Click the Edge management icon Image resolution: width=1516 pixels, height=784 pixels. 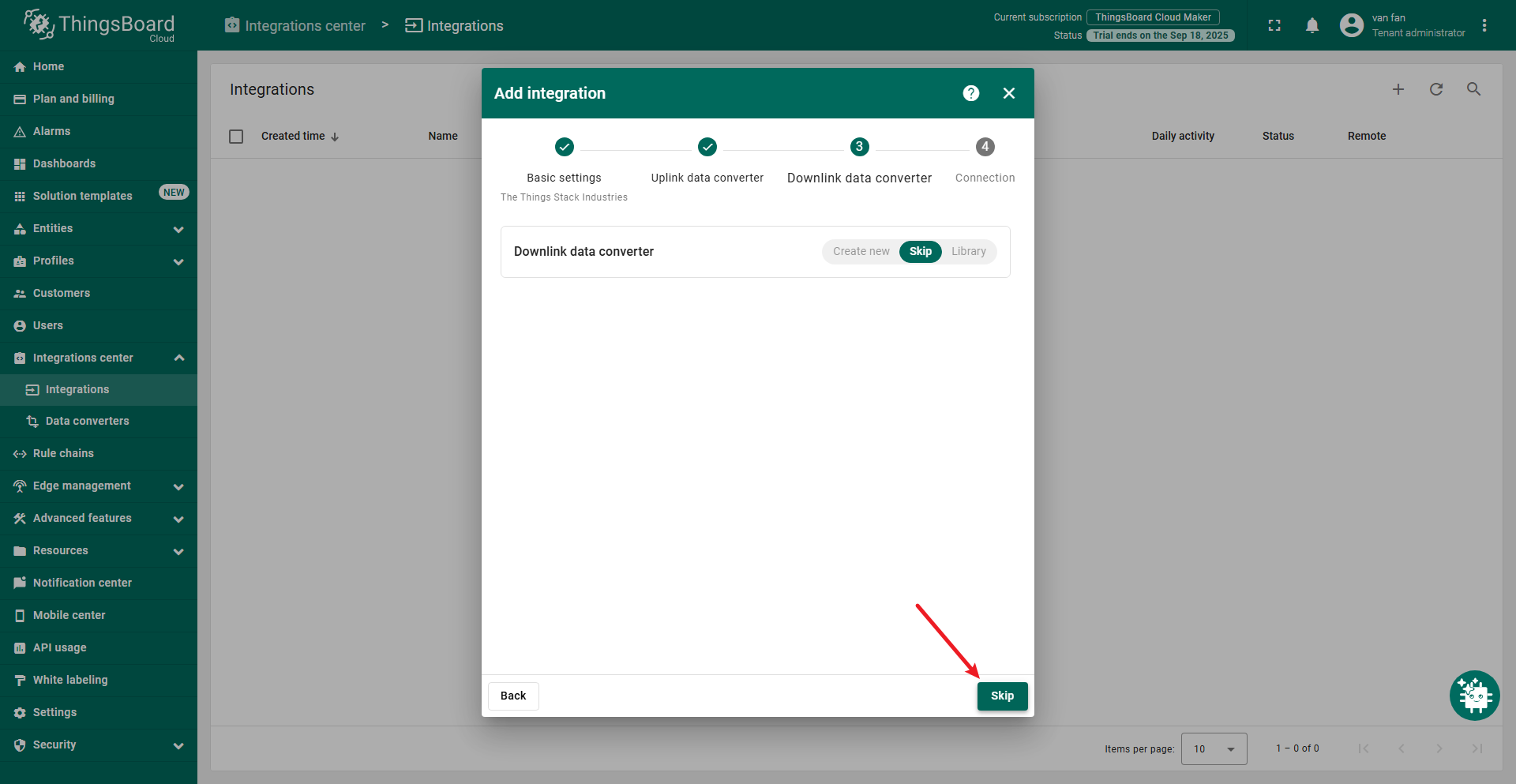click(x=20, y=486)
